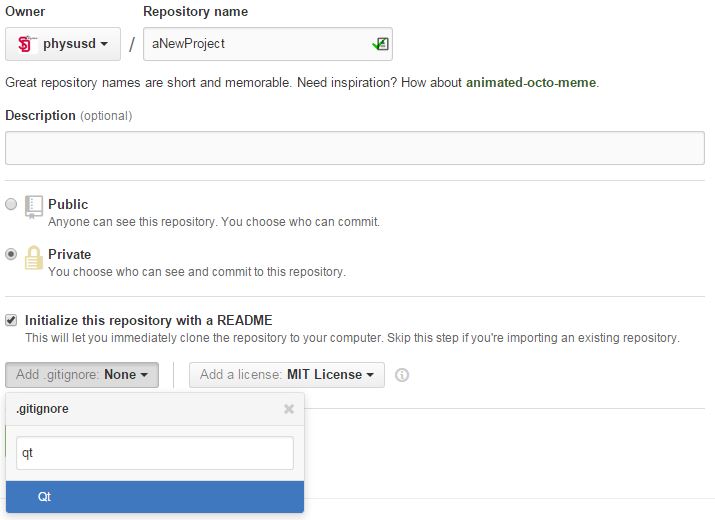Click the .gitignore filter search box

[x=155, y=453]
